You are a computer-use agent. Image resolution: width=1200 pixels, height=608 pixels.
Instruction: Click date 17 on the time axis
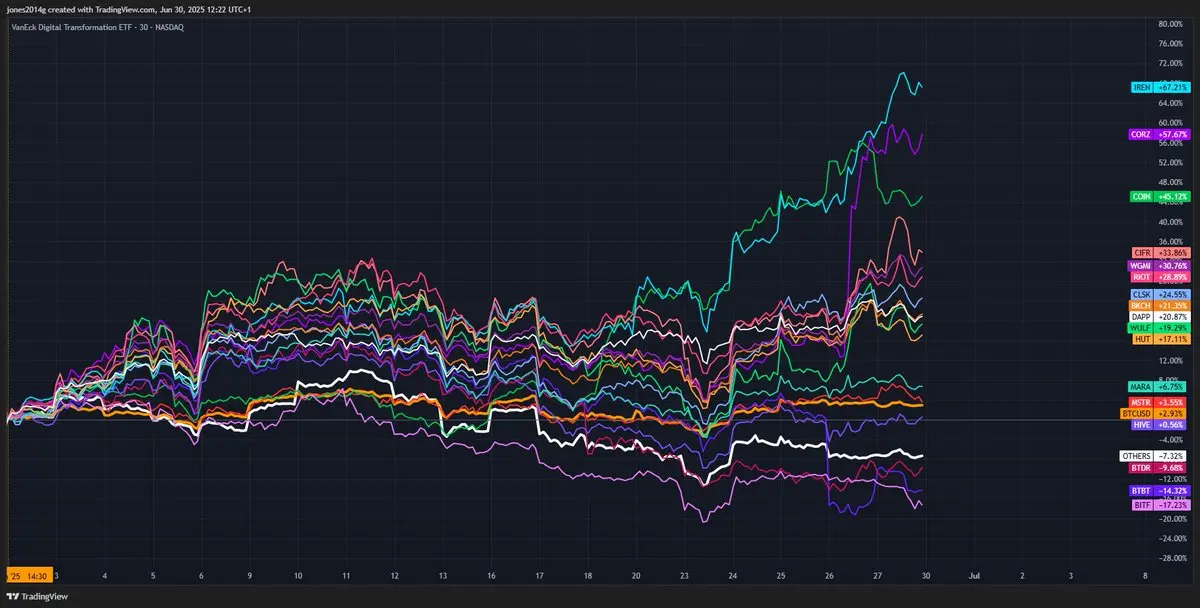pos(539,576)
